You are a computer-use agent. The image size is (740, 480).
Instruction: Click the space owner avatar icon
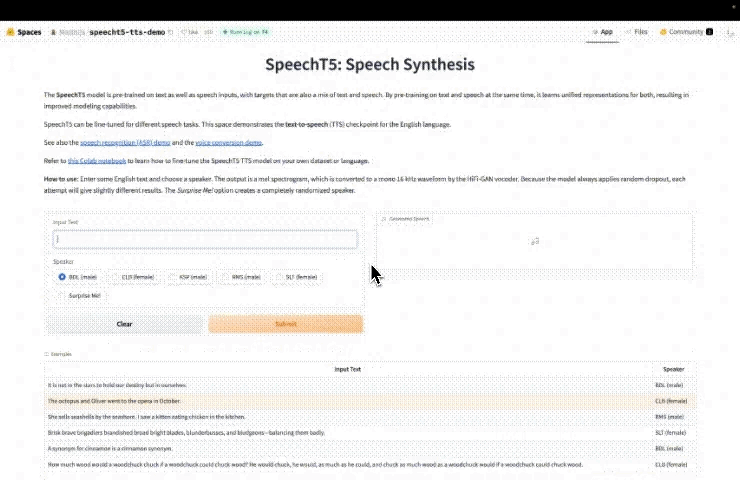pyautogui.click(x=53, y=32)
